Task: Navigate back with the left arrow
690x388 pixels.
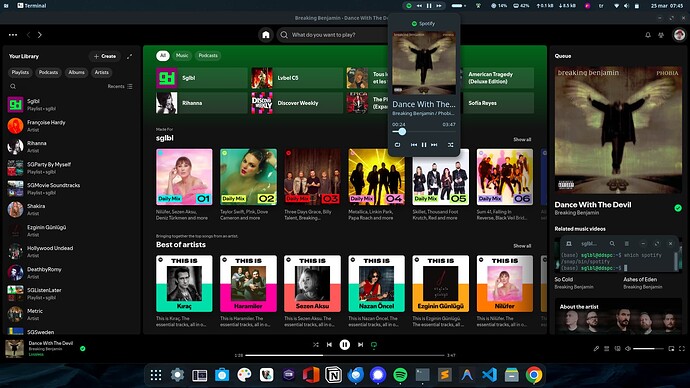Action: pyautogui.click(x=29, y=35)
